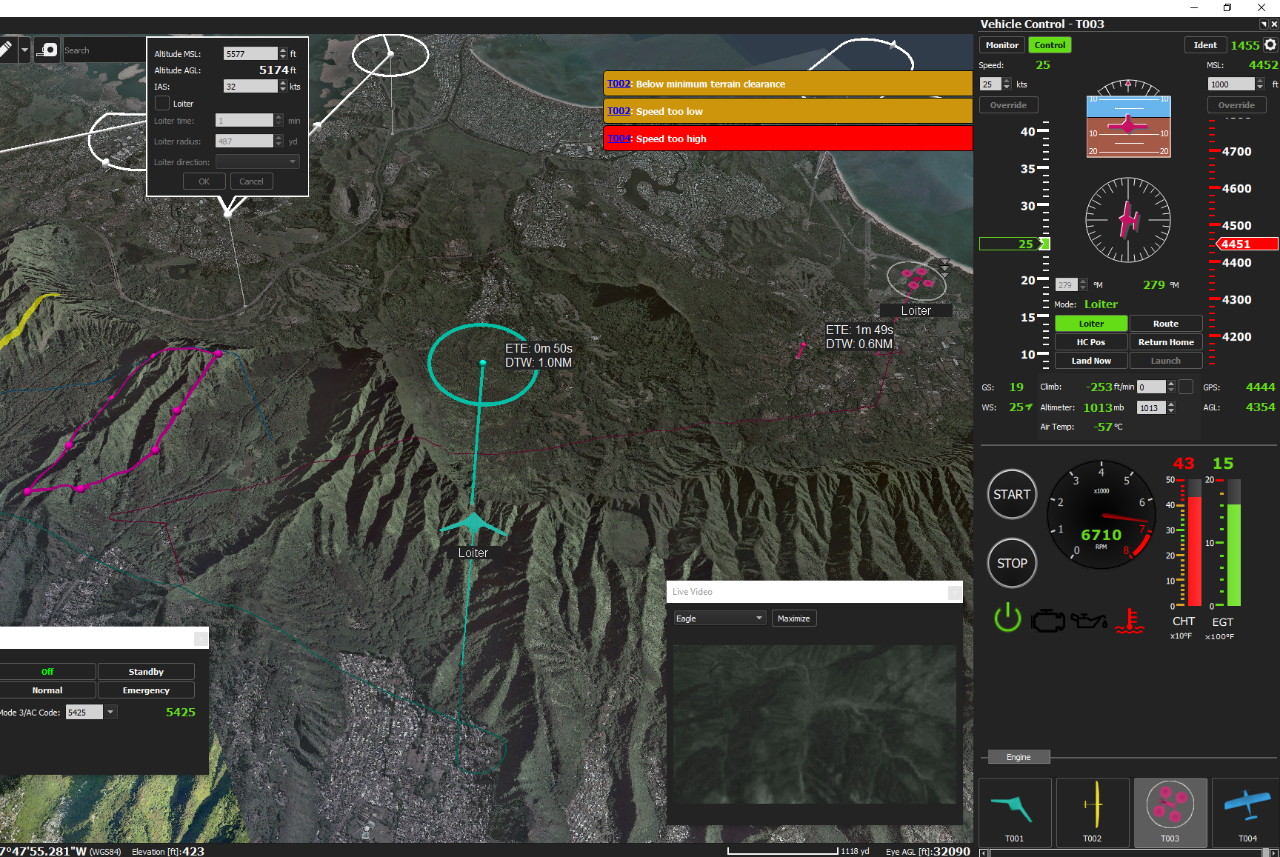The width and height of the screenshot is (1280, 857).
Task: Open Vehicle Control settings gear
Action: click(x=1270, y=45)
